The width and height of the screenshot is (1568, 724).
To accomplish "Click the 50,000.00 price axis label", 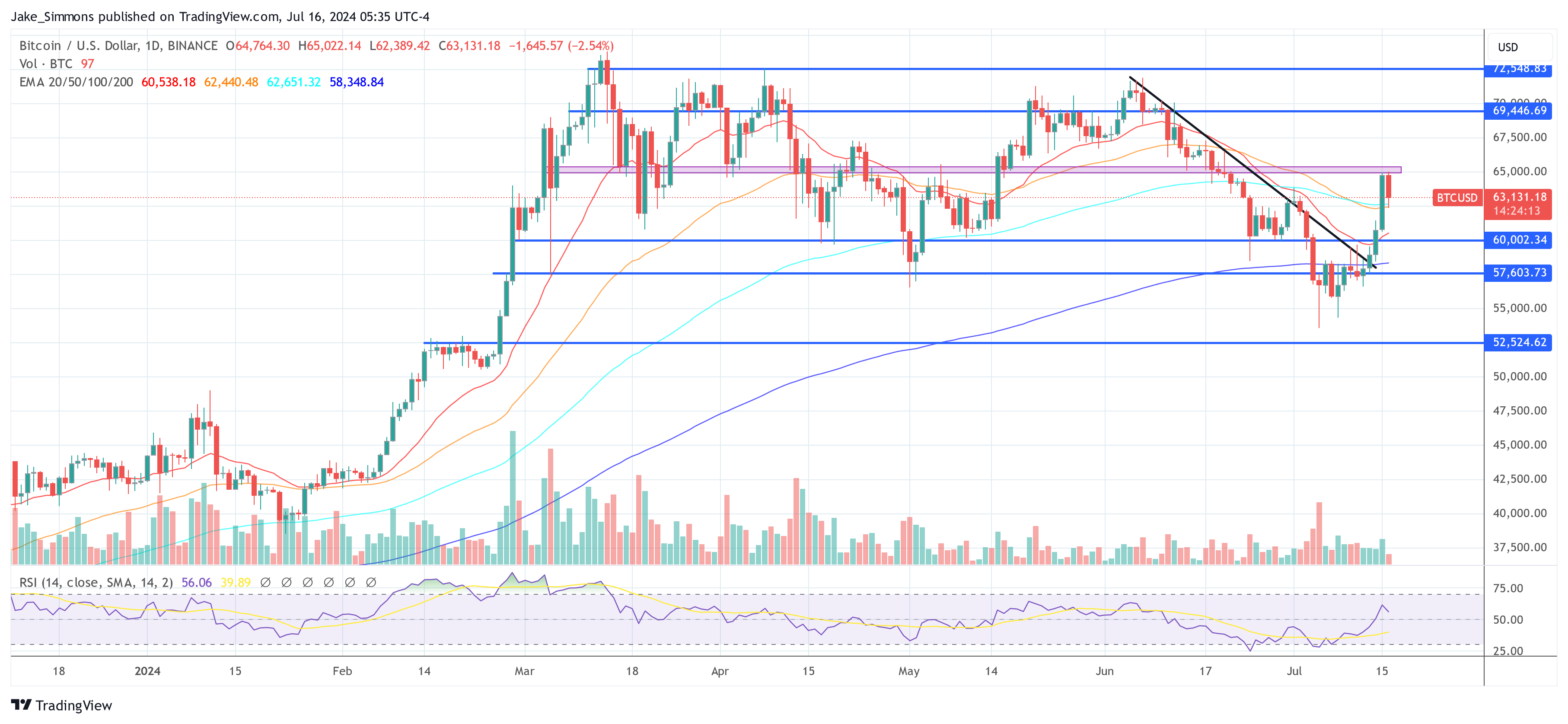I will pos(1519,376).
